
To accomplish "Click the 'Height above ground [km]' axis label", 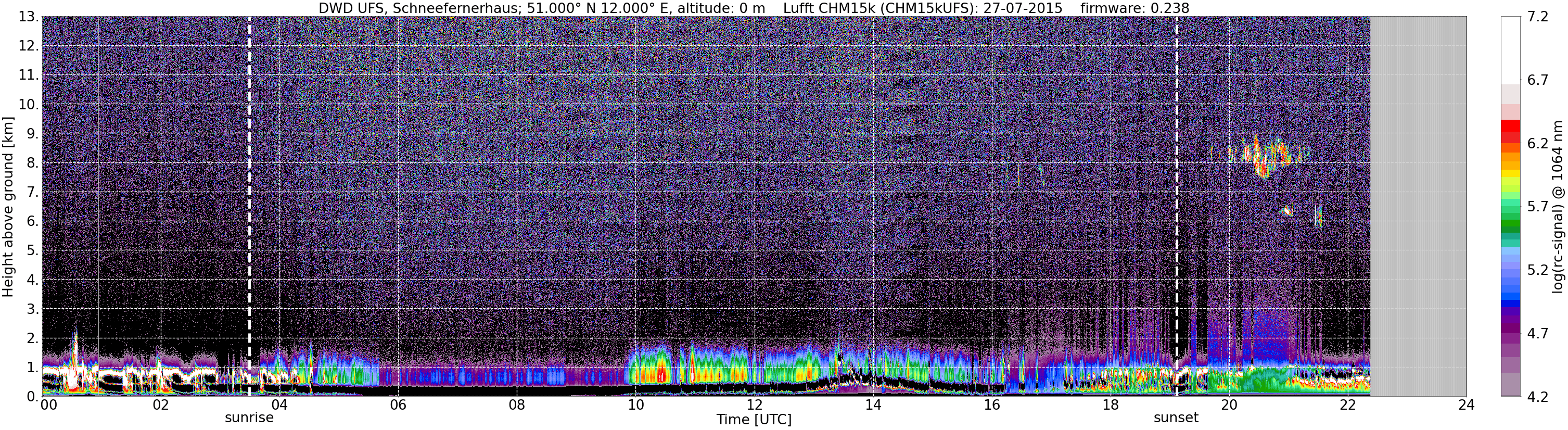I will 7,207.
